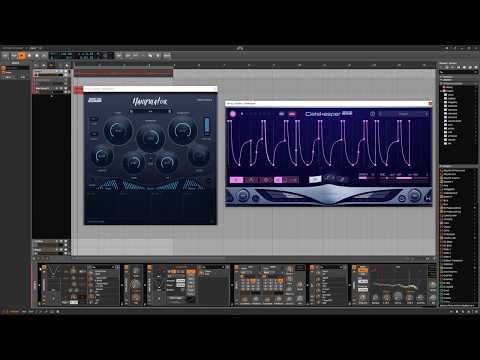Click the Manipulator logo title
Viewport: 480px width, 360px height.
[x=150, y=101]
